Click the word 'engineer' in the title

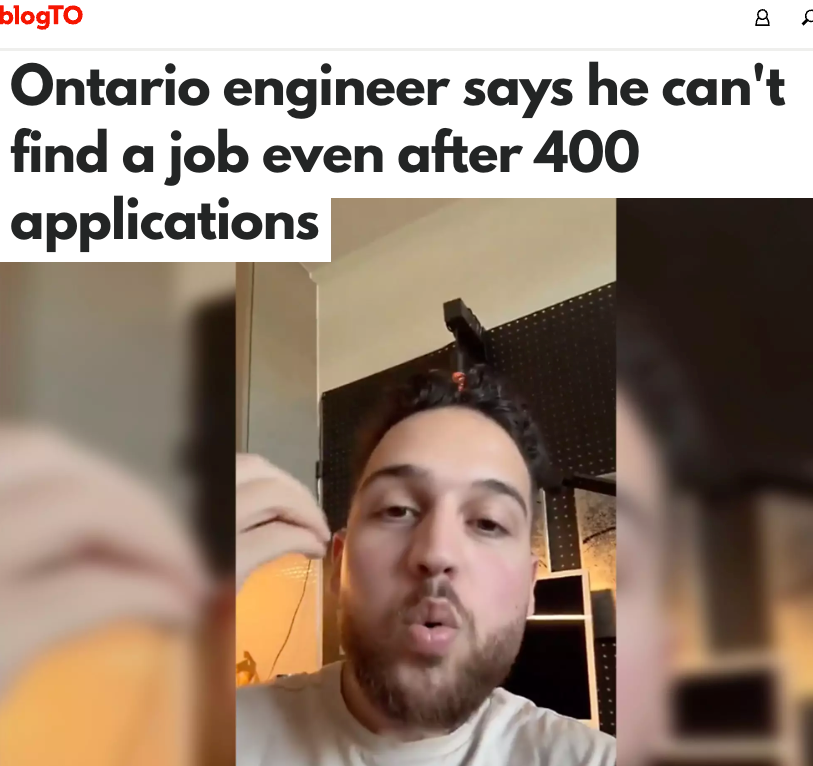tap(336, 91)
